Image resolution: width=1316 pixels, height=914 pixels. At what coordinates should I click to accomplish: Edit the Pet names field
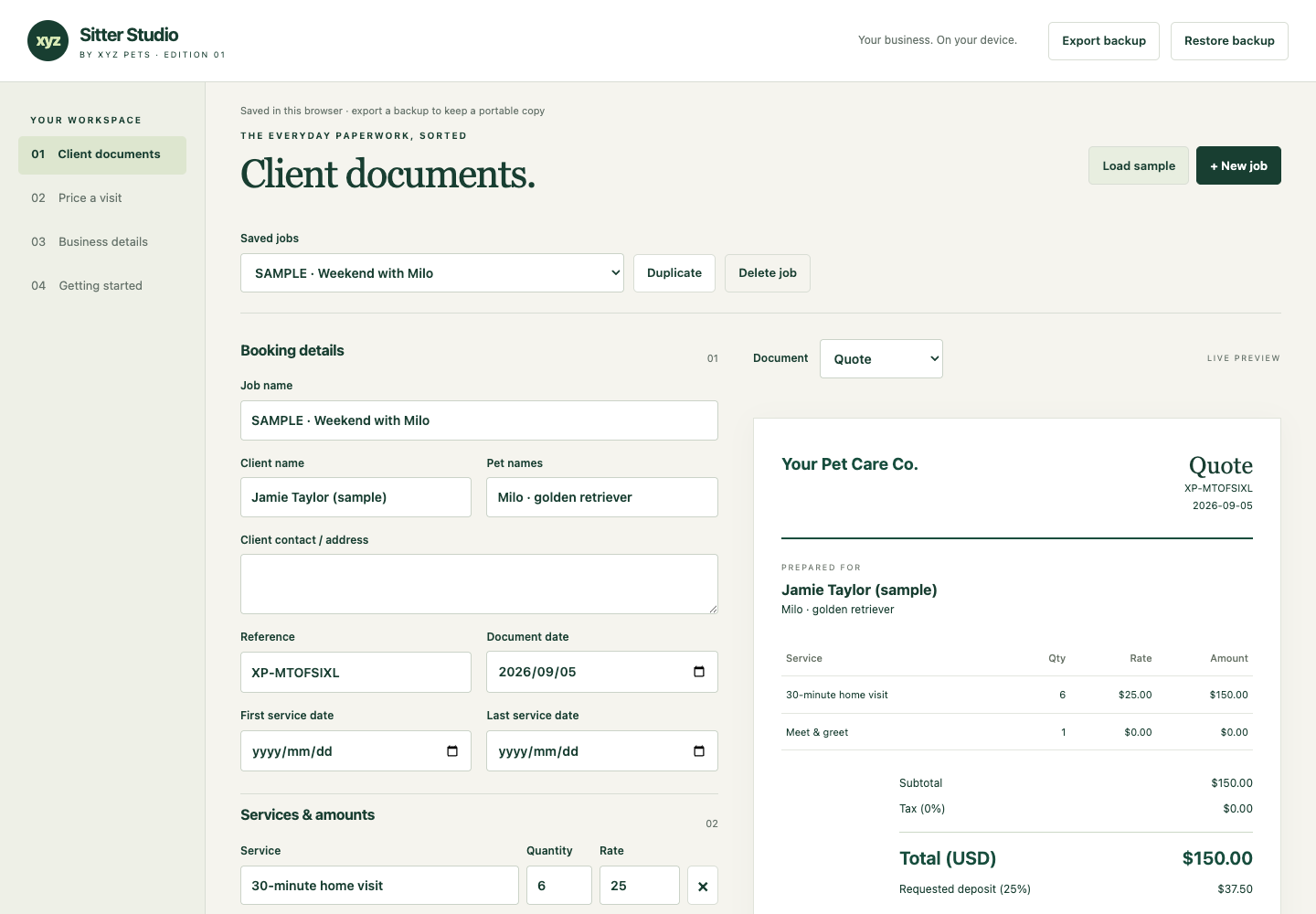coord(602,497)
